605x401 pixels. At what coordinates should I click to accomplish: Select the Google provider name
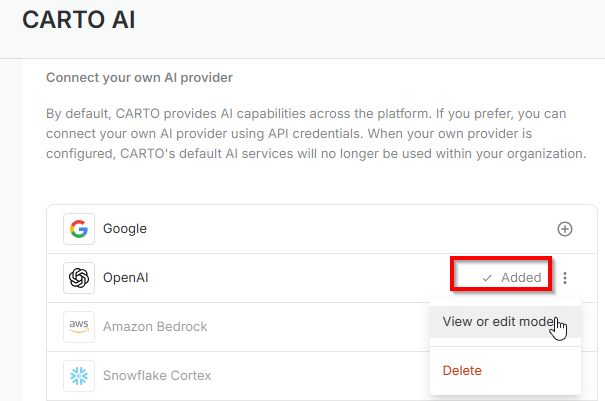pyautogui.click(x=124, y=229)
